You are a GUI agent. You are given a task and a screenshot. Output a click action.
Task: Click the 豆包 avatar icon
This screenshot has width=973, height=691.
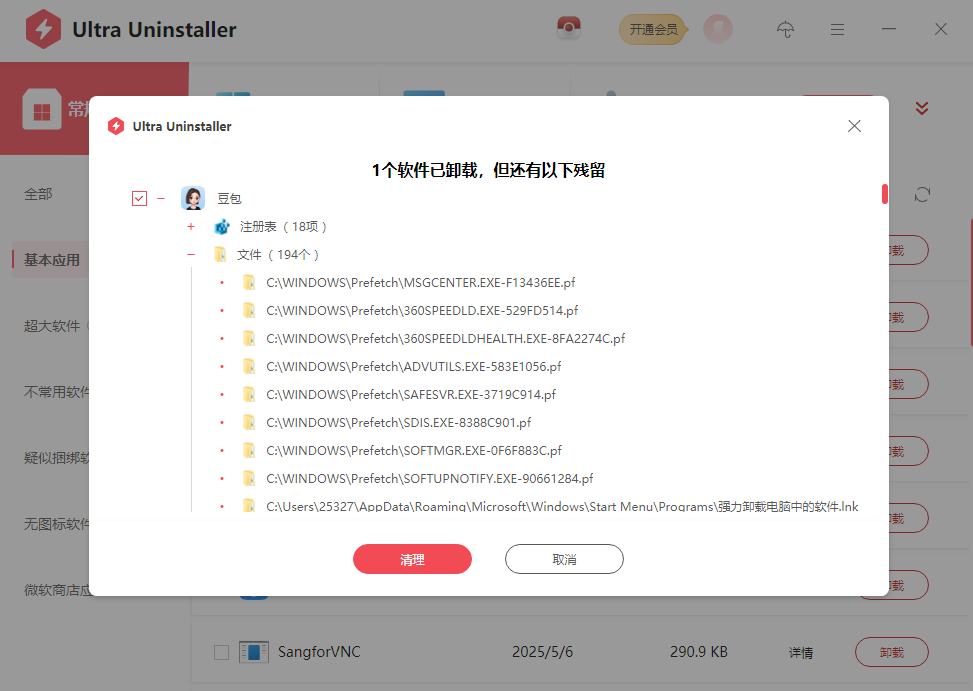[x=193, y=198]
